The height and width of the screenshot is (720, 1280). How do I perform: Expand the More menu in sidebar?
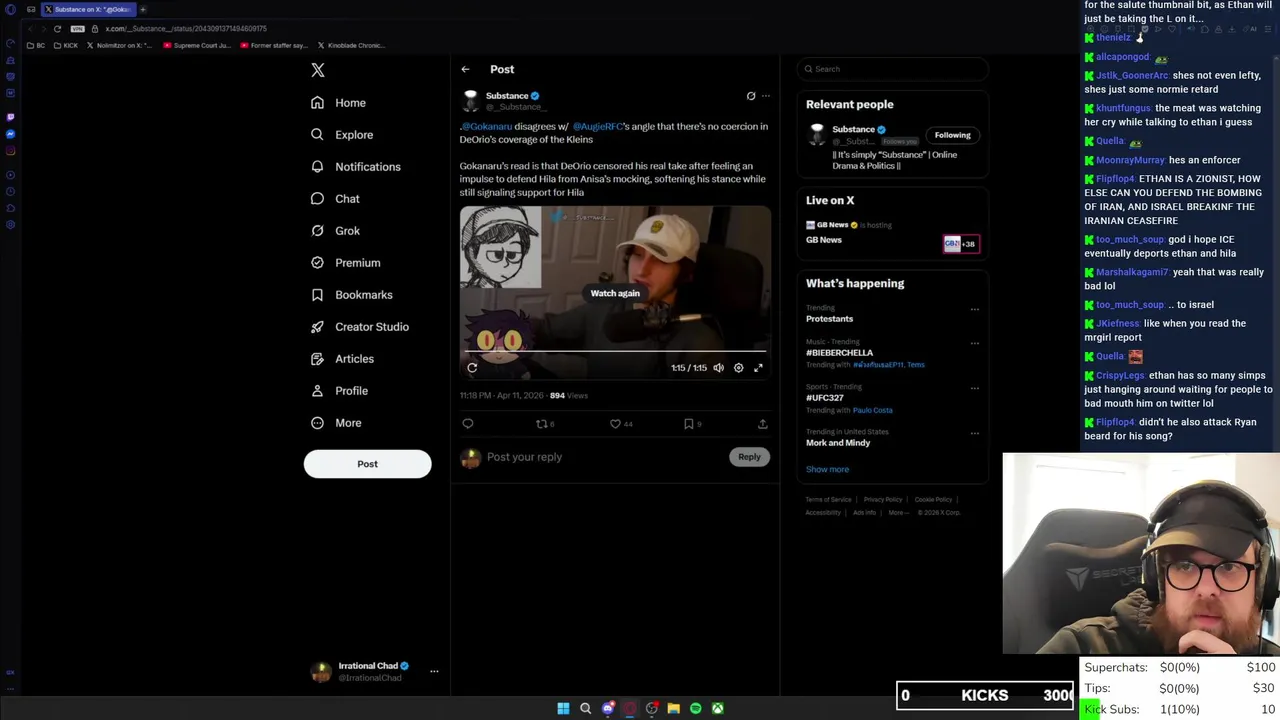[336, 423]
